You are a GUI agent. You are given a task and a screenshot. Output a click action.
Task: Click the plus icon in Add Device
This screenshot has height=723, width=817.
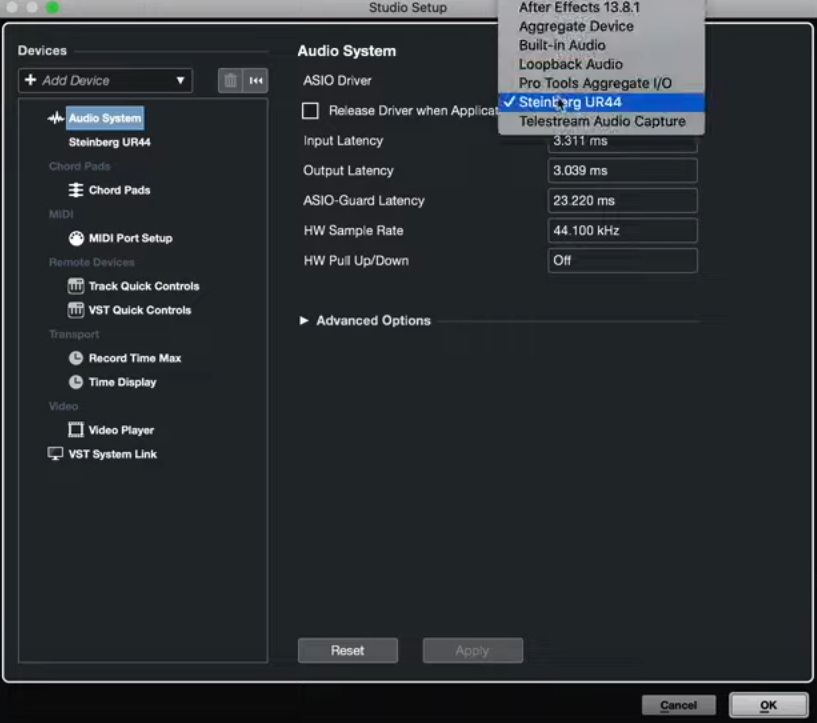click(31, 80)
